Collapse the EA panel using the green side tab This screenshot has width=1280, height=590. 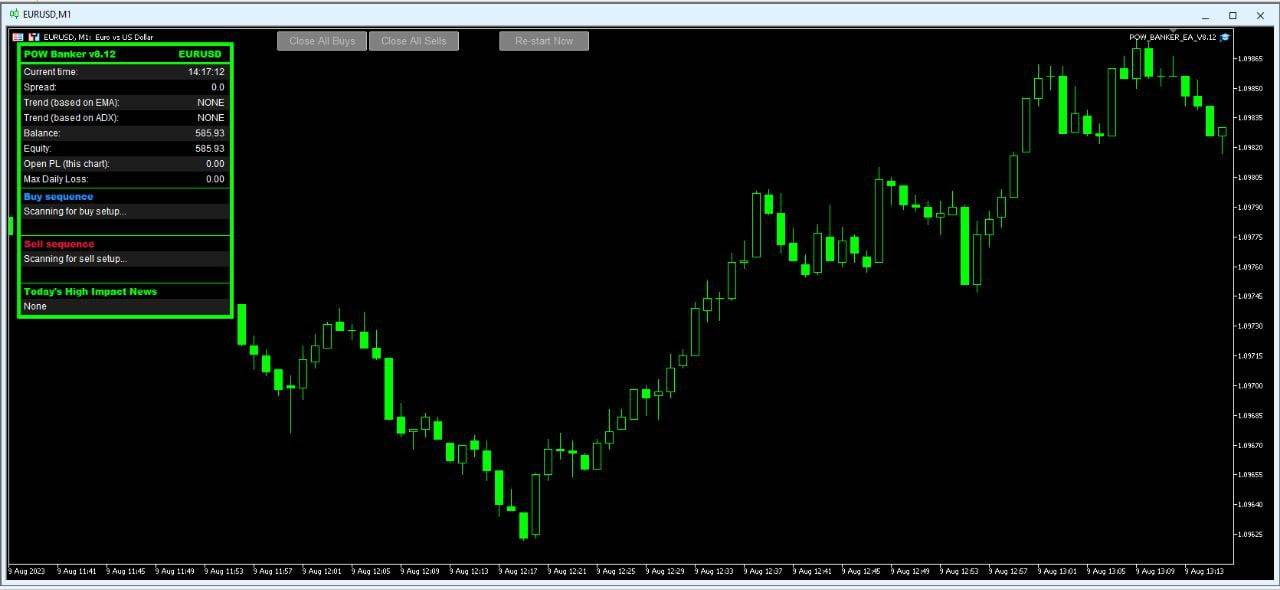(x=11, y=228)
